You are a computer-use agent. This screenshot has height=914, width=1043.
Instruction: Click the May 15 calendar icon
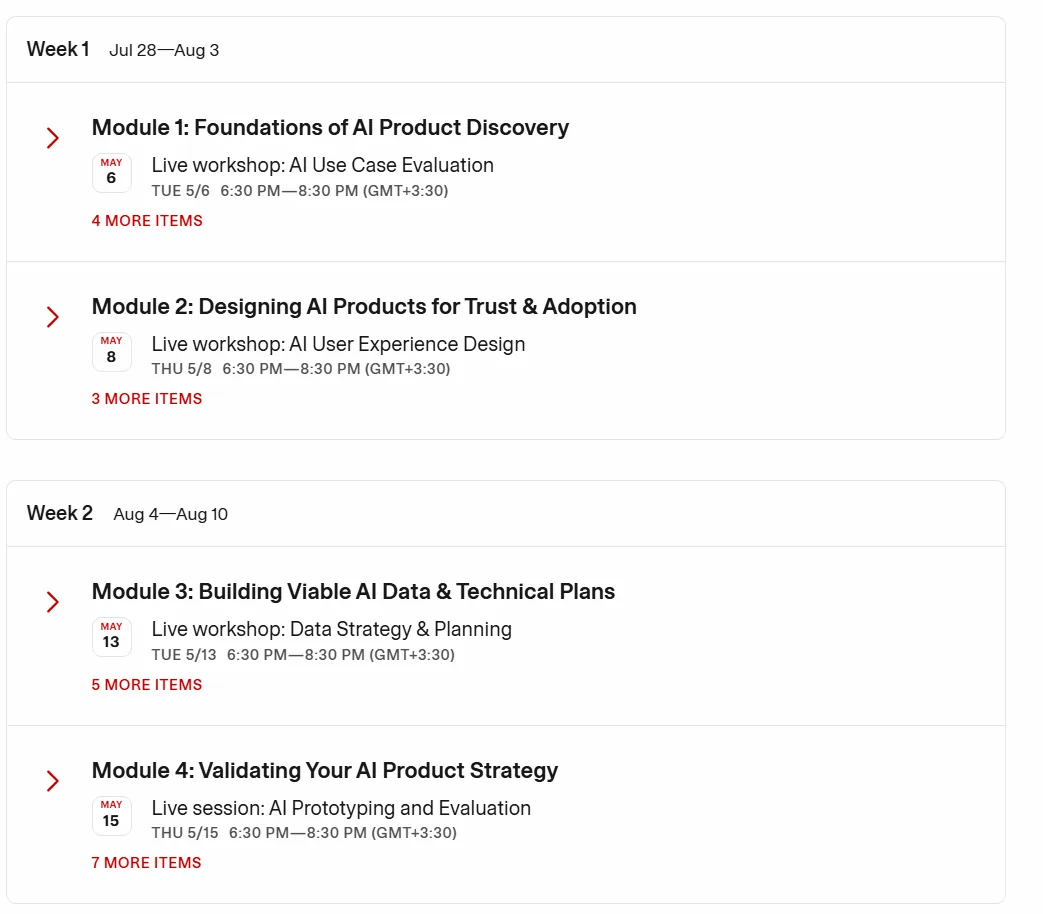tap(112, 816)
